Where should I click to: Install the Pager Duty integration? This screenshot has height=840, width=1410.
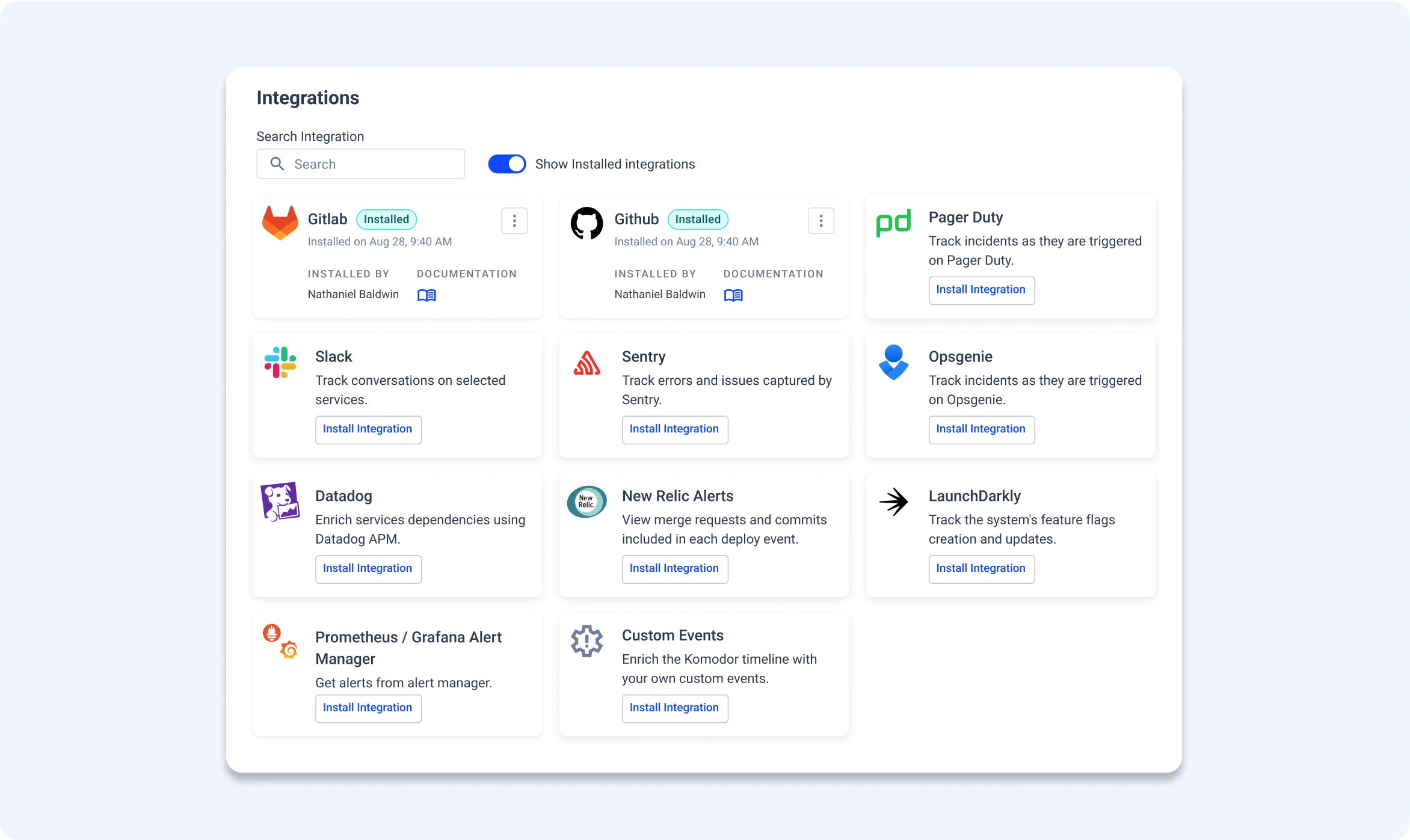[x=981, y=290]
